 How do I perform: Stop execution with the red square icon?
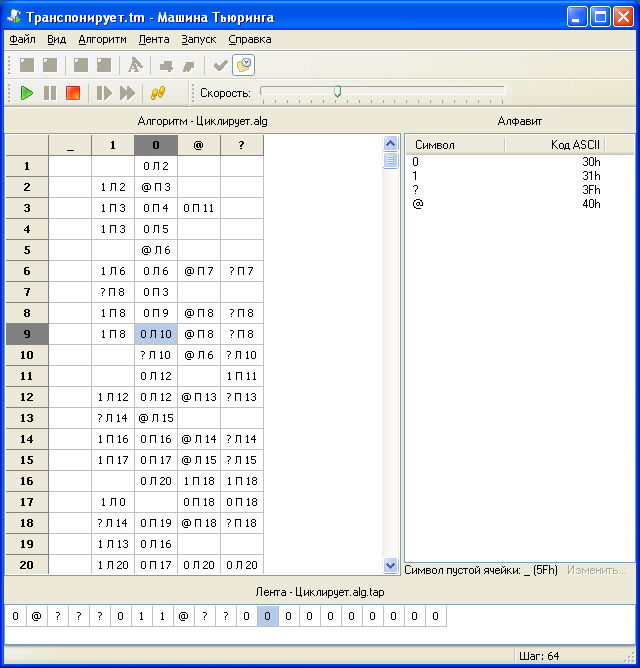pyautogui.click(x=73, y=92)
